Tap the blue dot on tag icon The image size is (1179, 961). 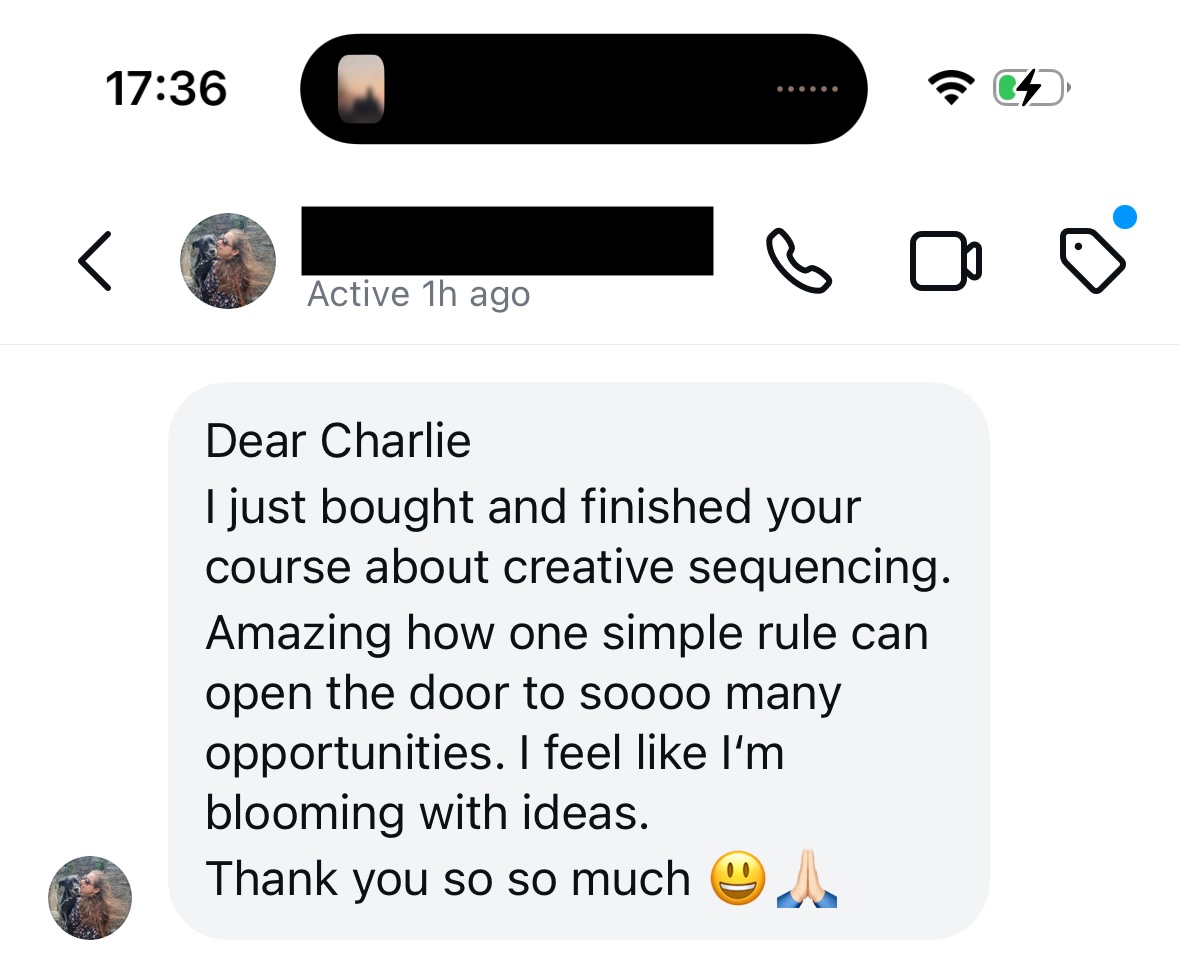click(1125, 217)
